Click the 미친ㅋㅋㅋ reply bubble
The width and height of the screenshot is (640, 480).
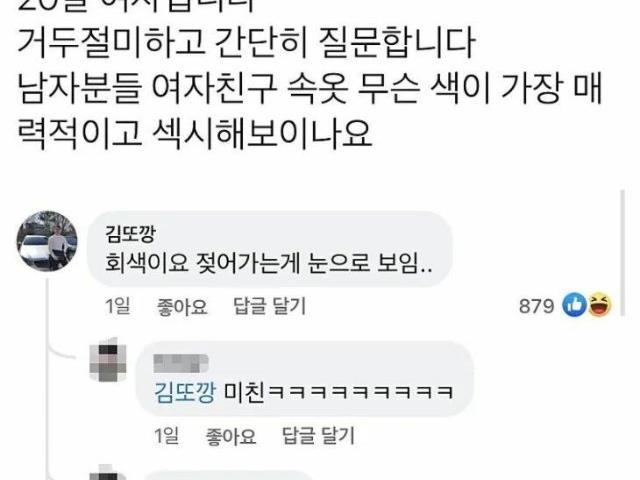pyautogui.click(x=305, y=379)
